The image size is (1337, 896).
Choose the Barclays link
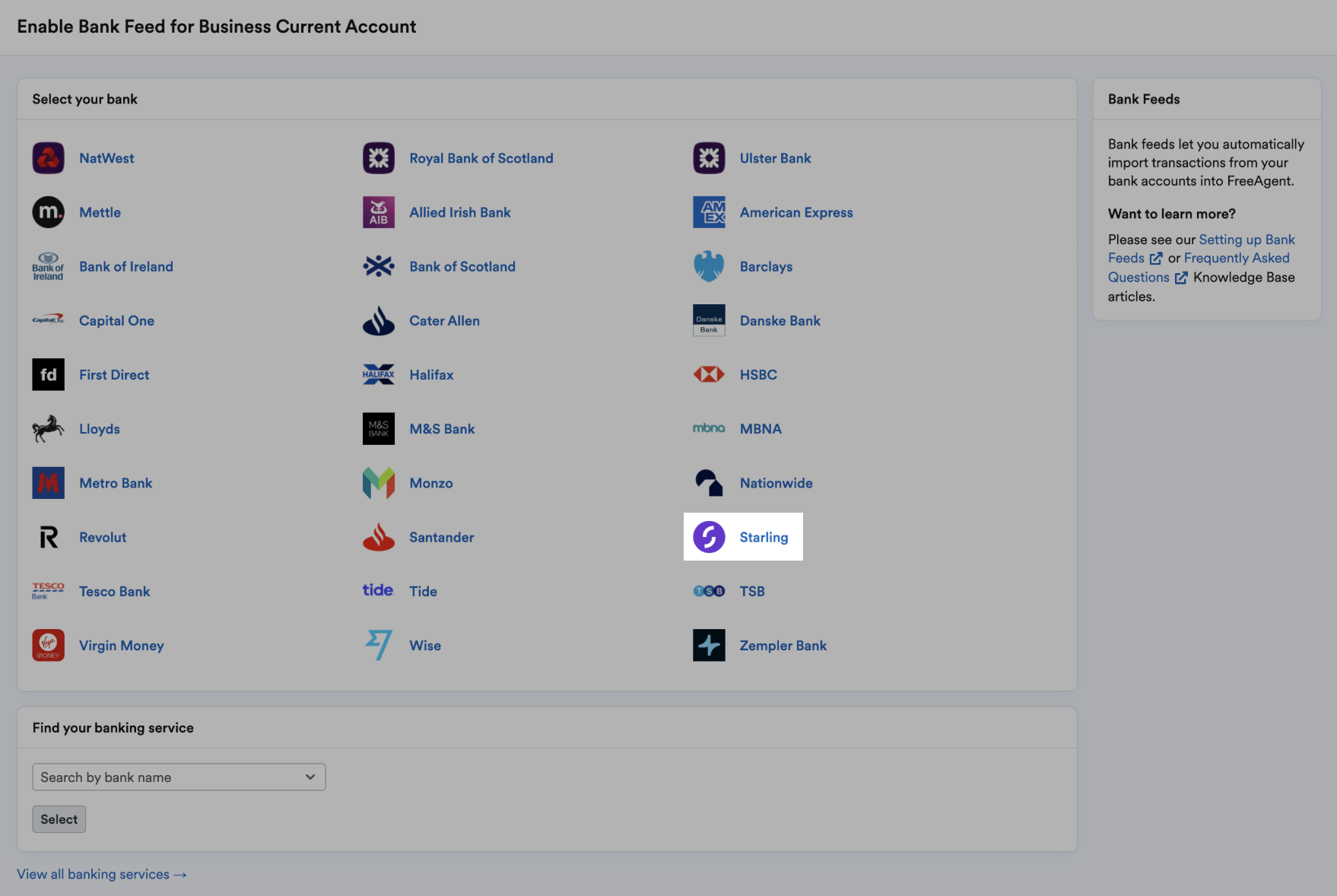click(766, 266)
